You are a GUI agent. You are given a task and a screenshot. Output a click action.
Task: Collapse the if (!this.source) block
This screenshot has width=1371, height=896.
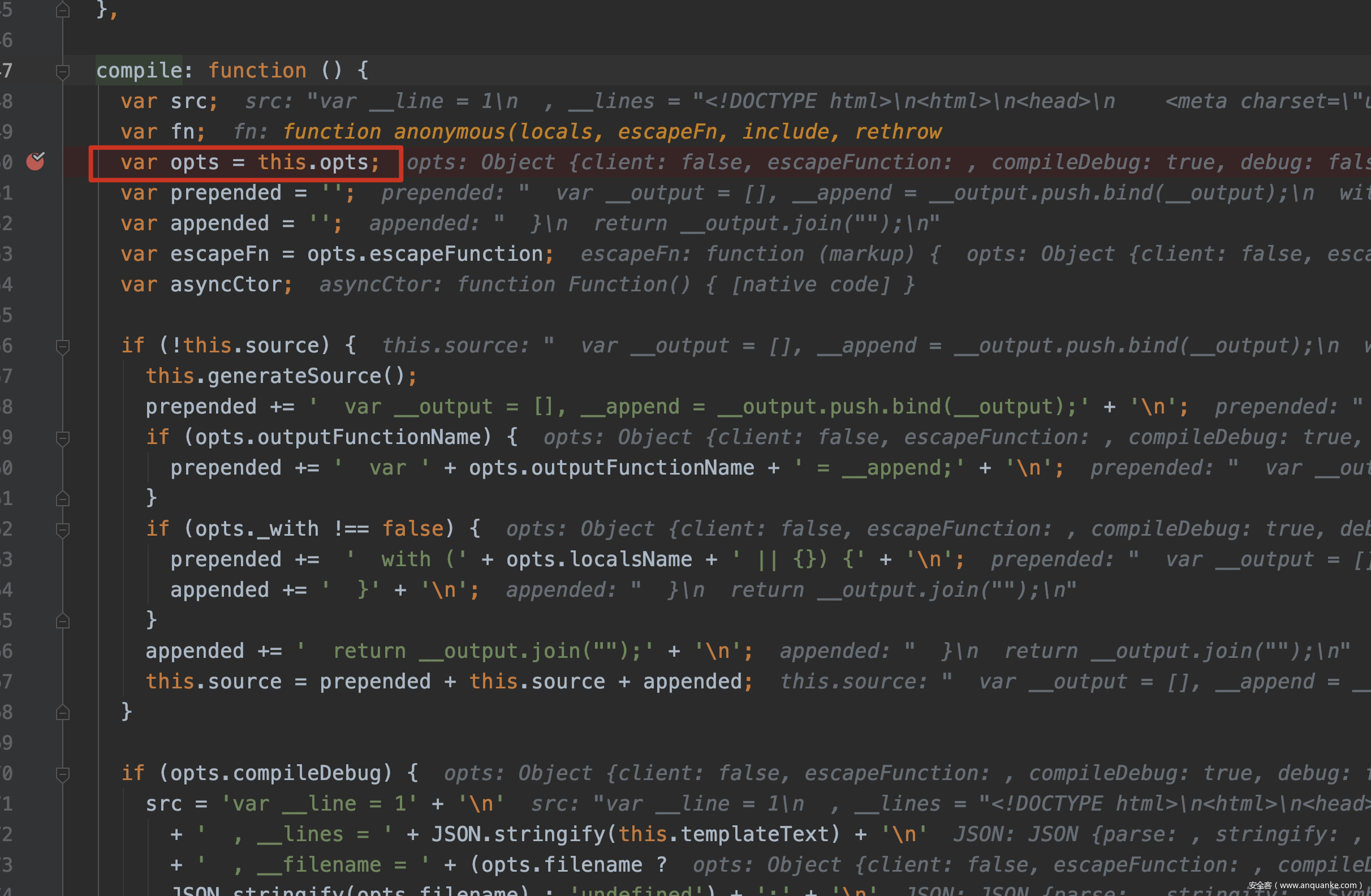(x=63, y=346)
